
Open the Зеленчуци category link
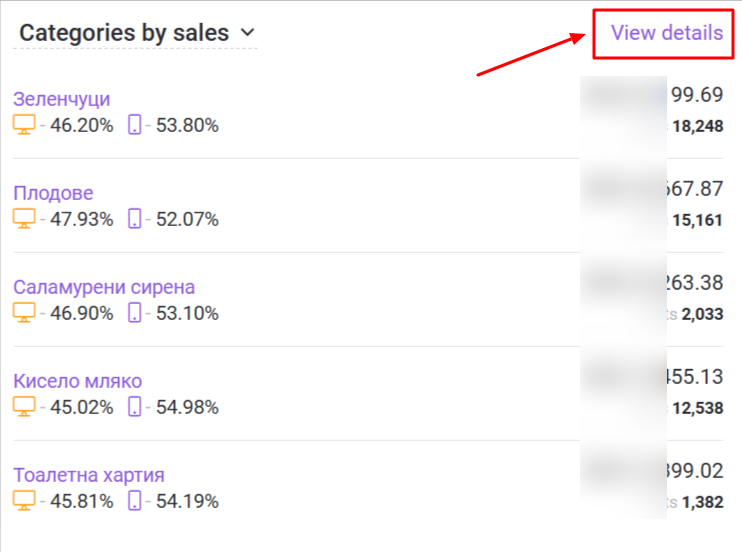tap(62, 99)
